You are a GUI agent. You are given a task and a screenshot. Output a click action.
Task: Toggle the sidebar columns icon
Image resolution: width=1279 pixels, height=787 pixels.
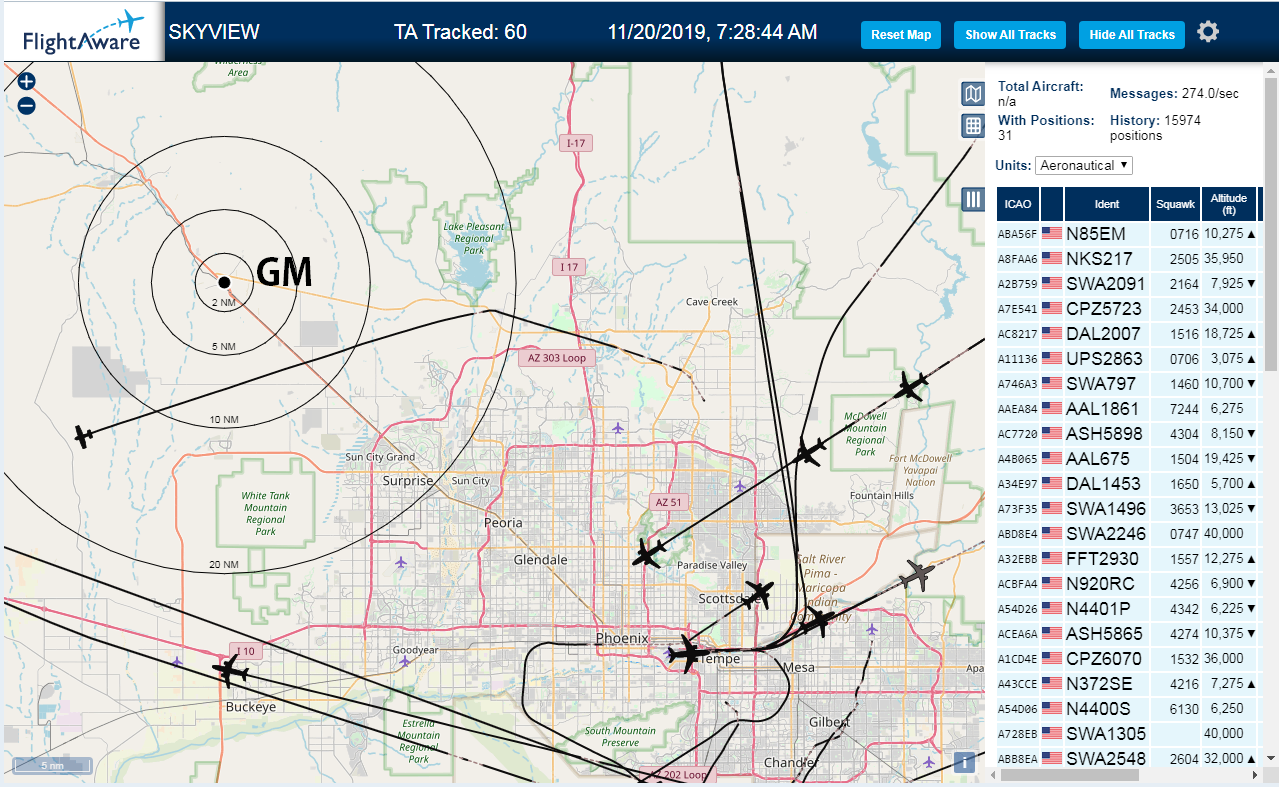tap(973, 199)
